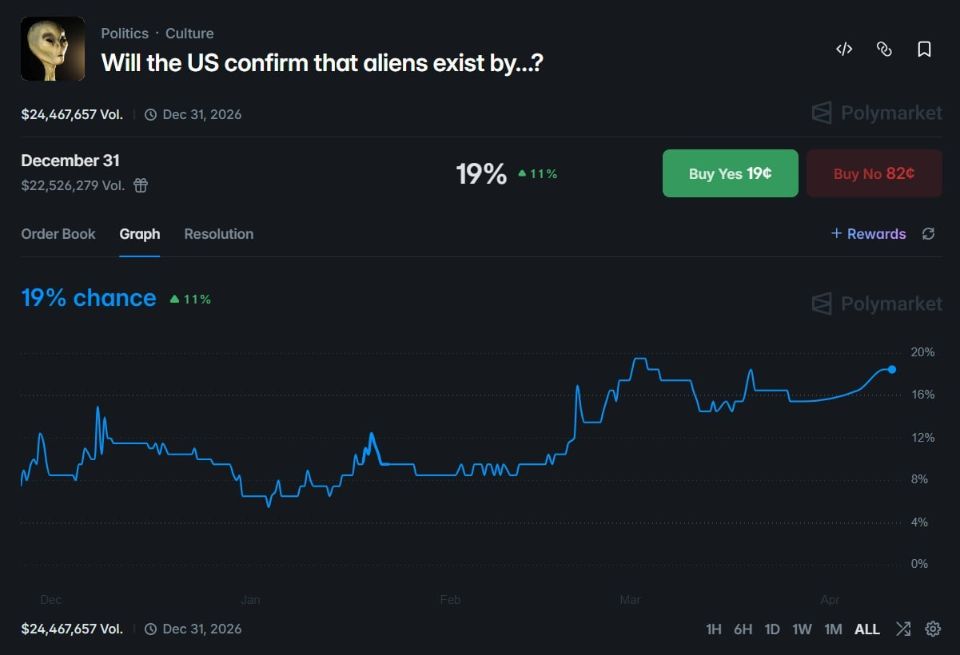Open rewards gift icon beside the volume
Image resolution: width=960 pixels, height=655 pixels.
tap(140, 186)
